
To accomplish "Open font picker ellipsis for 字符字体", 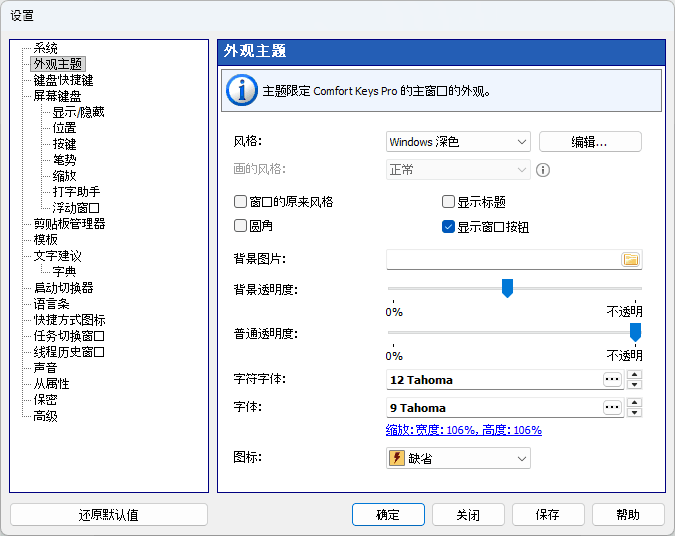I will pyautogui.click(x=612, y=380).
